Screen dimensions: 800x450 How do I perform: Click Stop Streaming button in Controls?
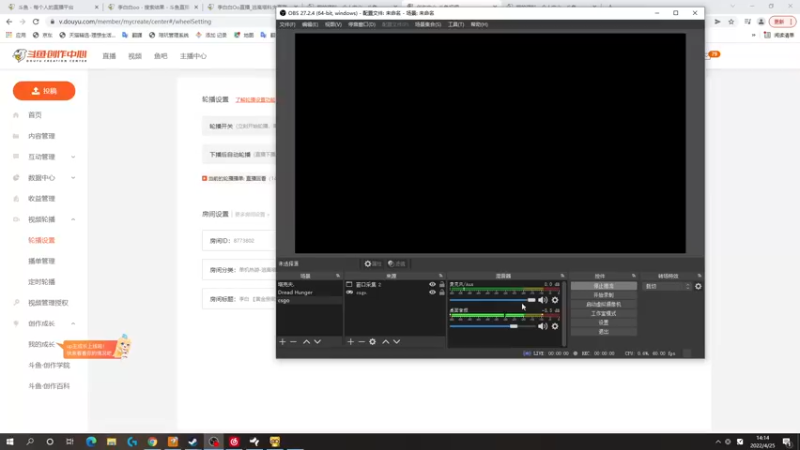pos(604,286)
